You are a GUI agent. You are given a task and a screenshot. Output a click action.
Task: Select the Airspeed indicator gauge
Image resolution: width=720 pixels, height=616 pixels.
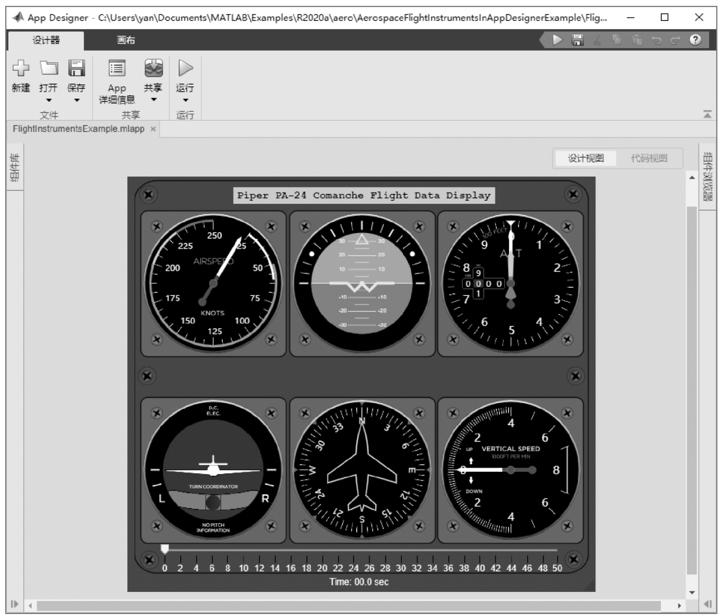pos(213,284)
